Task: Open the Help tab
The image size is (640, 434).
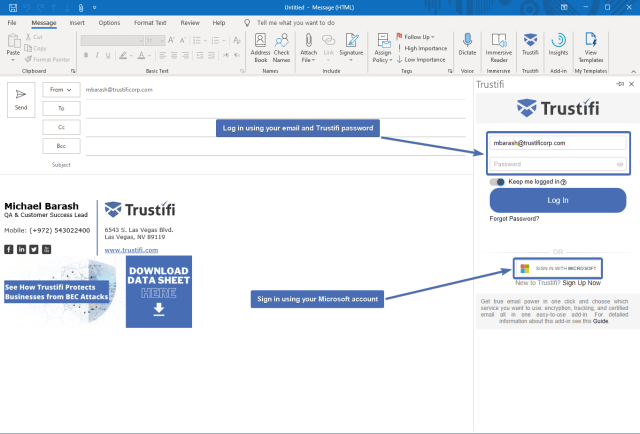Action: pos(218,23)
